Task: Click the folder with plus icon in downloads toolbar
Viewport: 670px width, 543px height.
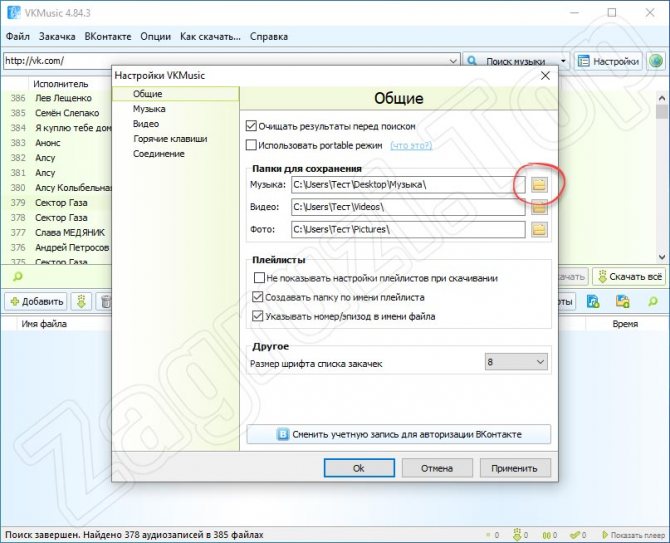Action: tap(622, 301)
